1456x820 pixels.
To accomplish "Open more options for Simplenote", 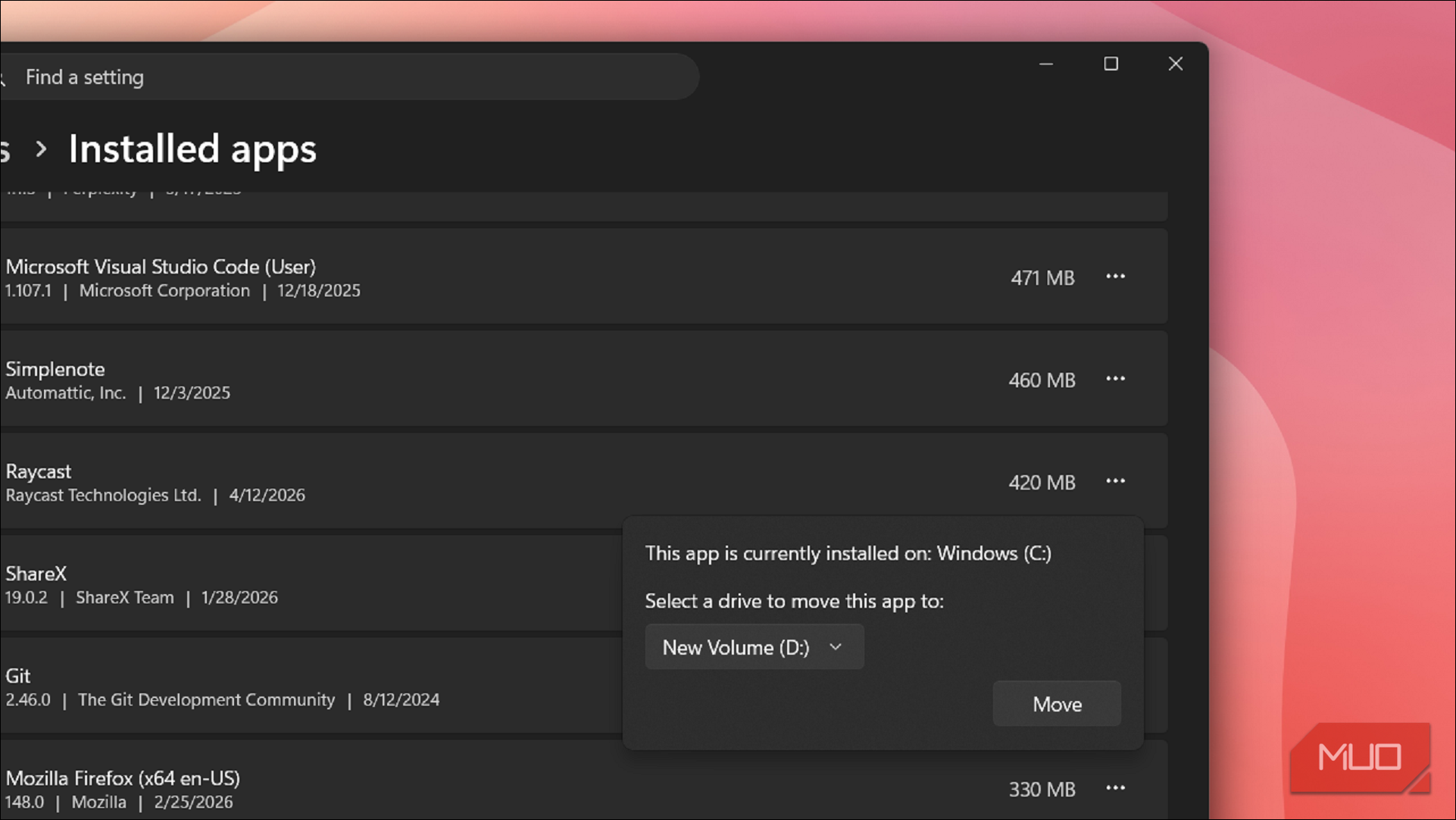I will (1115, 379).
